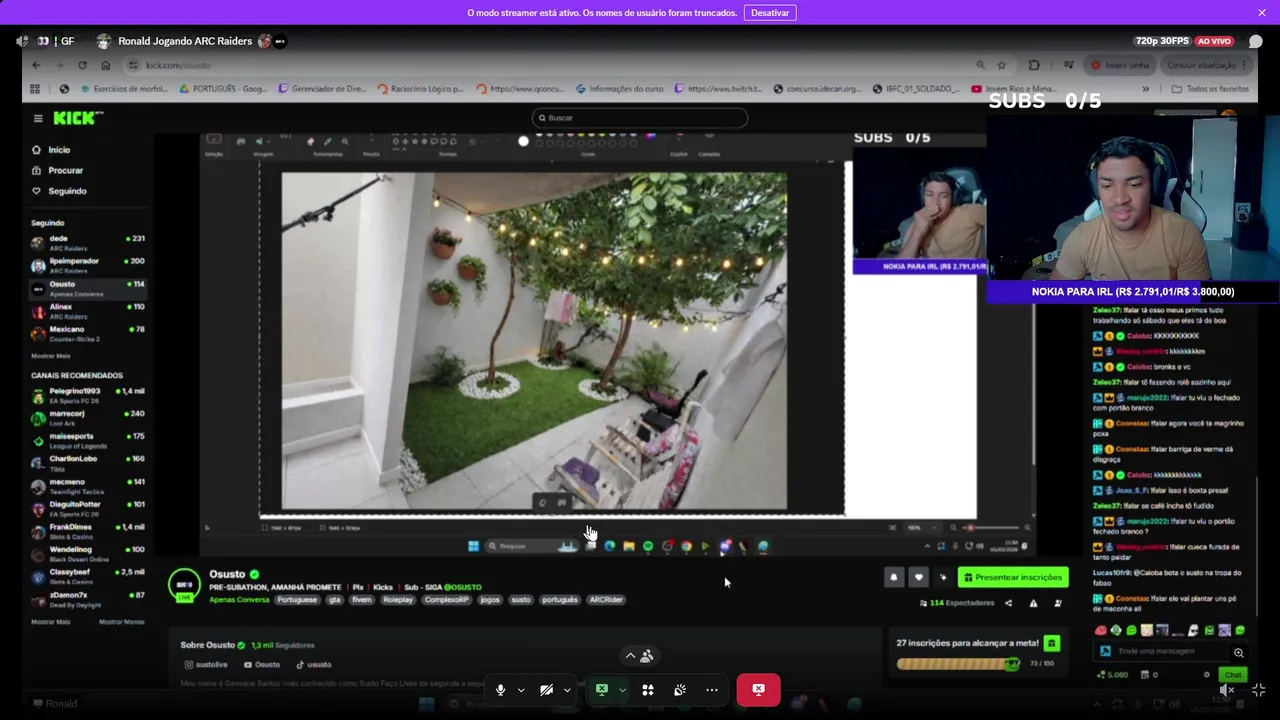Click the green Chat send button
Image resolution: width=1280 pixels, height=720 pixels.
tap(1233, 675)
